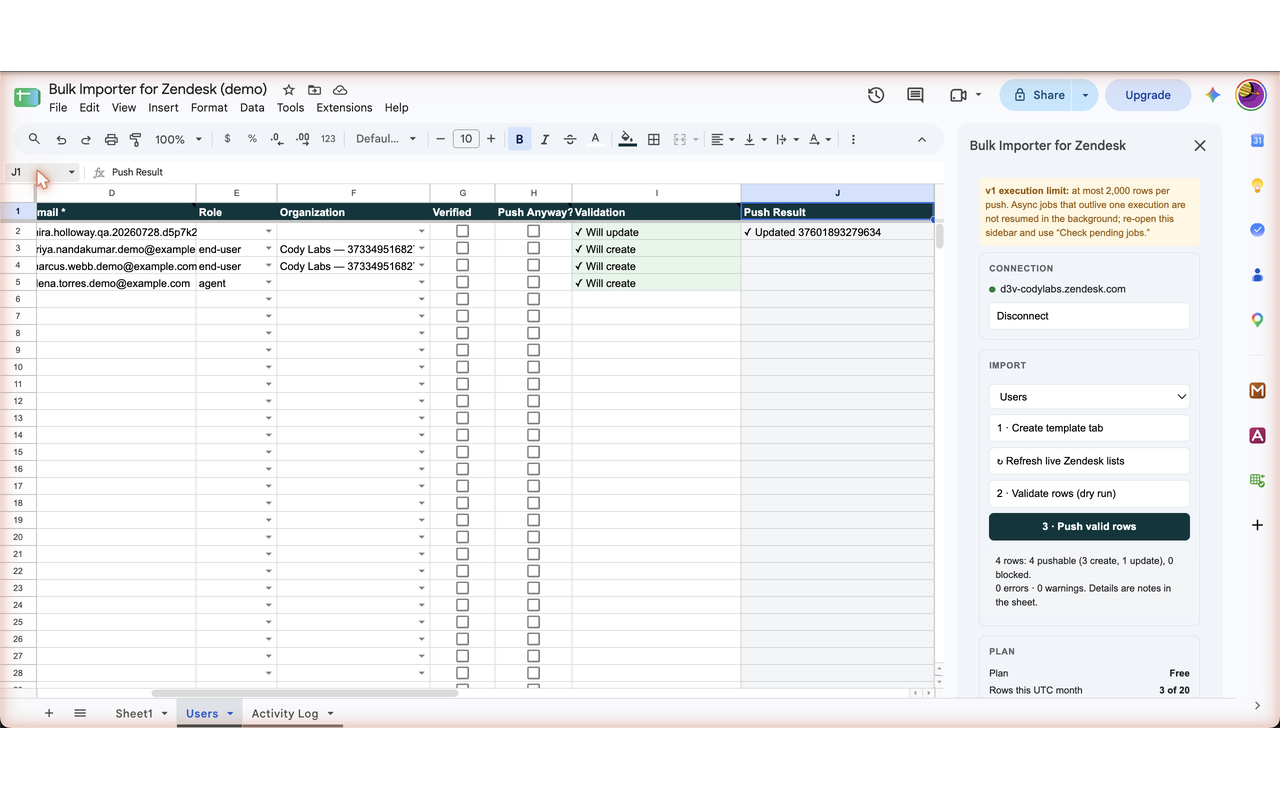Click the Disconnect button
This screenshot has width=1280, height=800.
[x=1089, y=316]
